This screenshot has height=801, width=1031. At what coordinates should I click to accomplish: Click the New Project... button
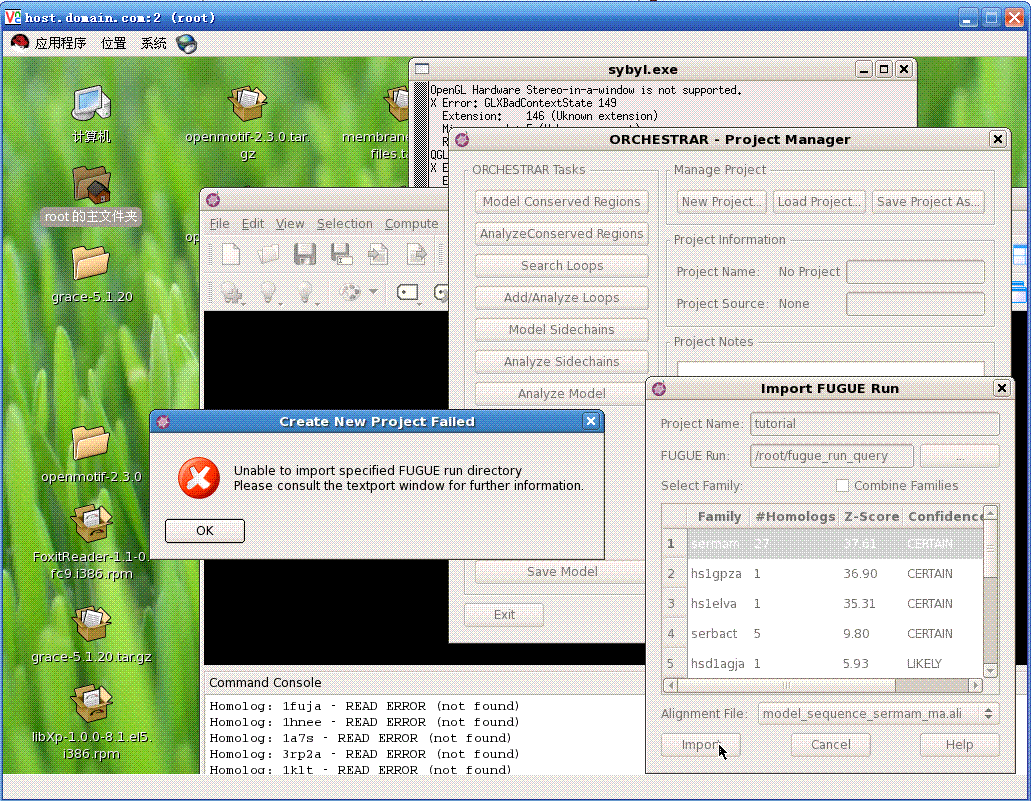coord(721,202)
